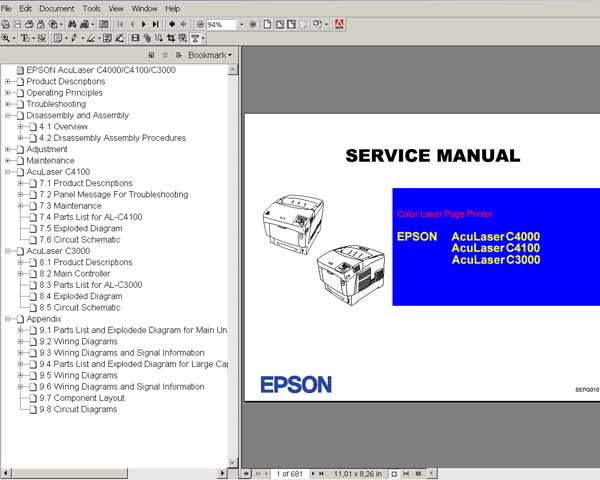Click the red Adobe logo icon
This screenshot has height=480, width=600.
[x=339, y=24]
